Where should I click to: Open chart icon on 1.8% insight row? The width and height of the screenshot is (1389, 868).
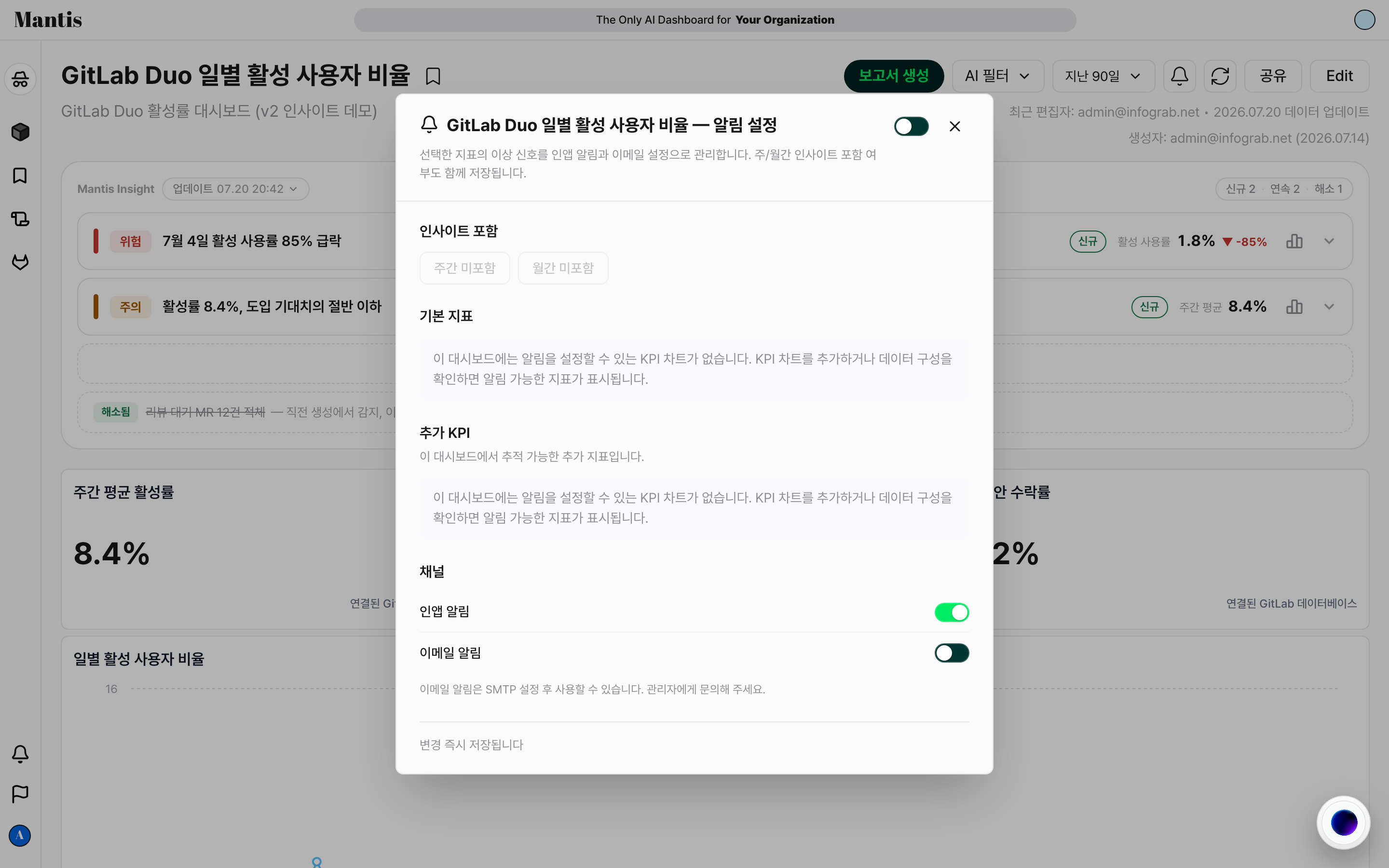(x=1294, y=241)
